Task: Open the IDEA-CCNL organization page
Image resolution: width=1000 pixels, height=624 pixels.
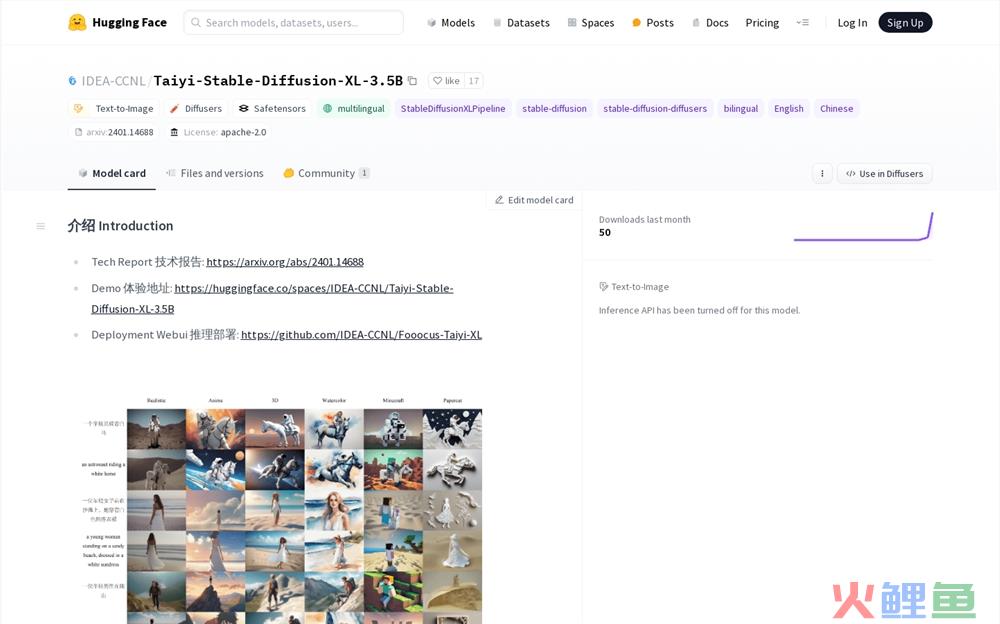Action: tap(114, 81)
